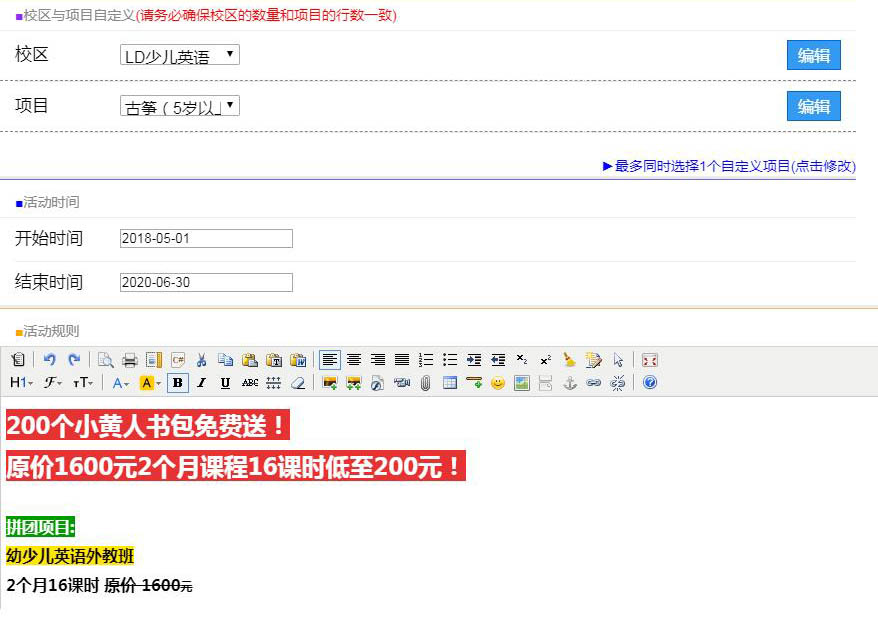
Task: Click the print icon in the editor
Action: [x=129, y=360]
